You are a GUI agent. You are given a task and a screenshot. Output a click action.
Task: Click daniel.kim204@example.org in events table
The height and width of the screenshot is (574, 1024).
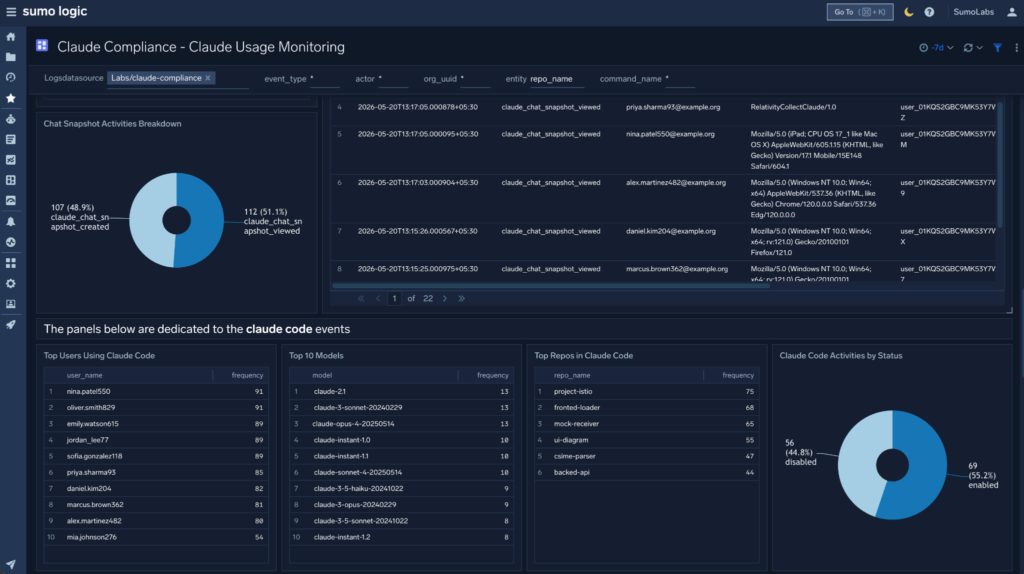pos(671,231)
